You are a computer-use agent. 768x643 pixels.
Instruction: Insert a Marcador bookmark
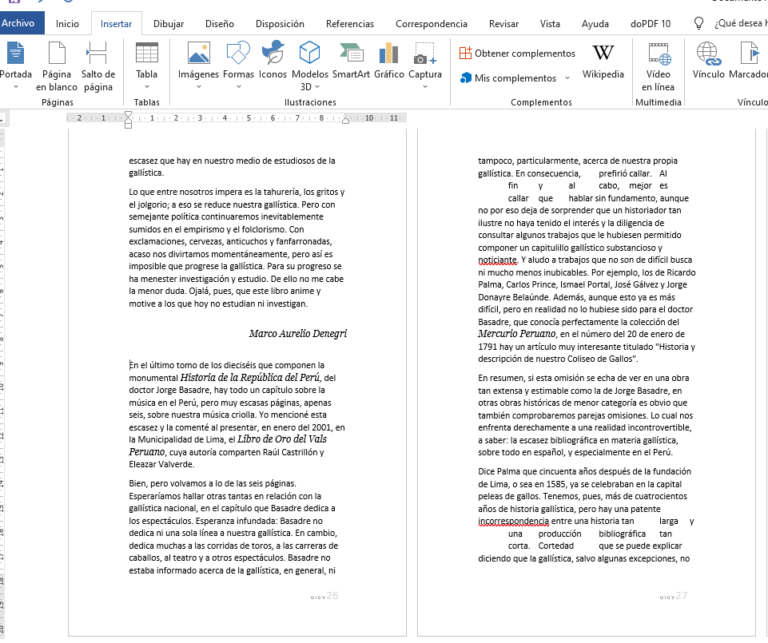click(748, 61)
